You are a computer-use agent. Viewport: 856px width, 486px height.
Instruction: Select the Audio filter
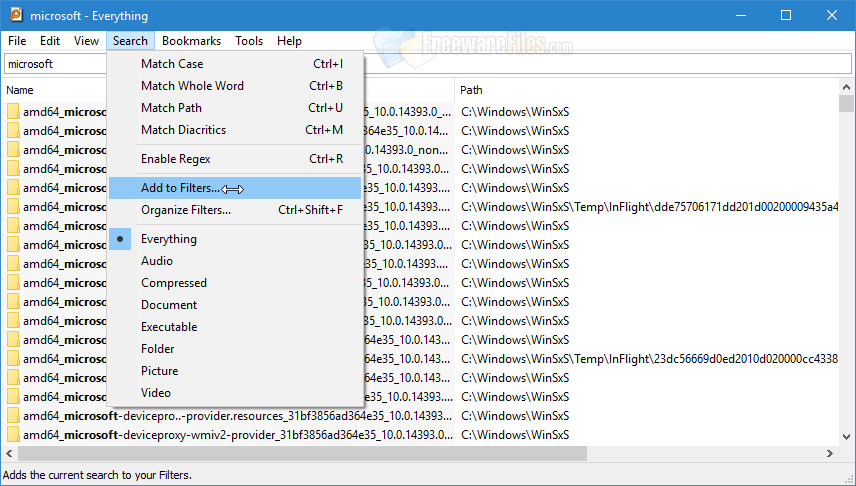(x=235, y=261)
